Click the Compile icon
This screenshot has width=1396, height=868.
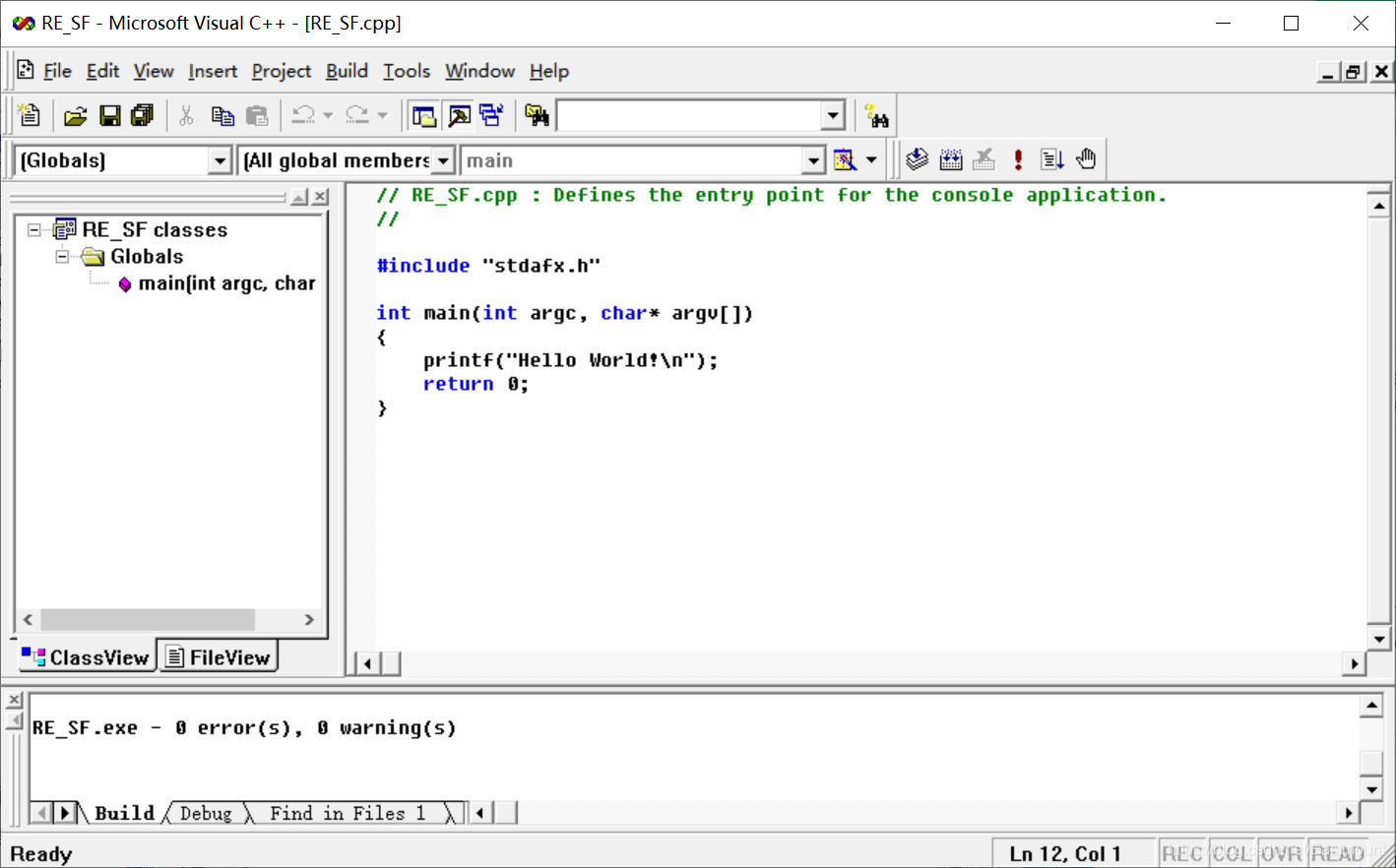tap(918, 159)
